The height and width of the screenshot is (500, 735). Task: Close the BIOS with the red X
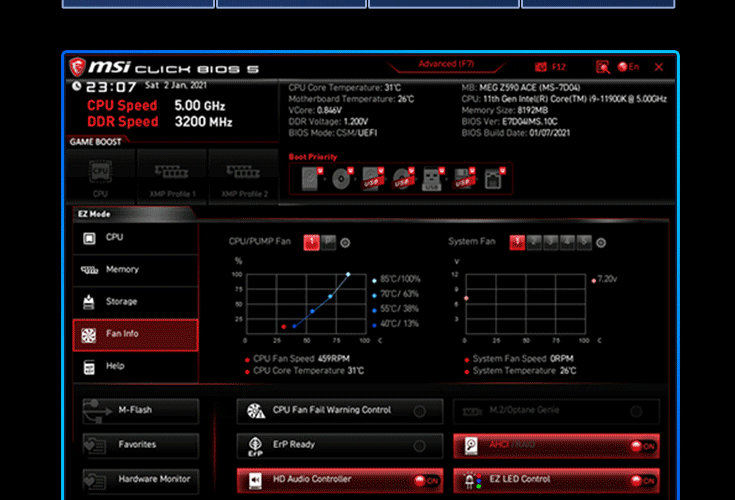[659, 67]
